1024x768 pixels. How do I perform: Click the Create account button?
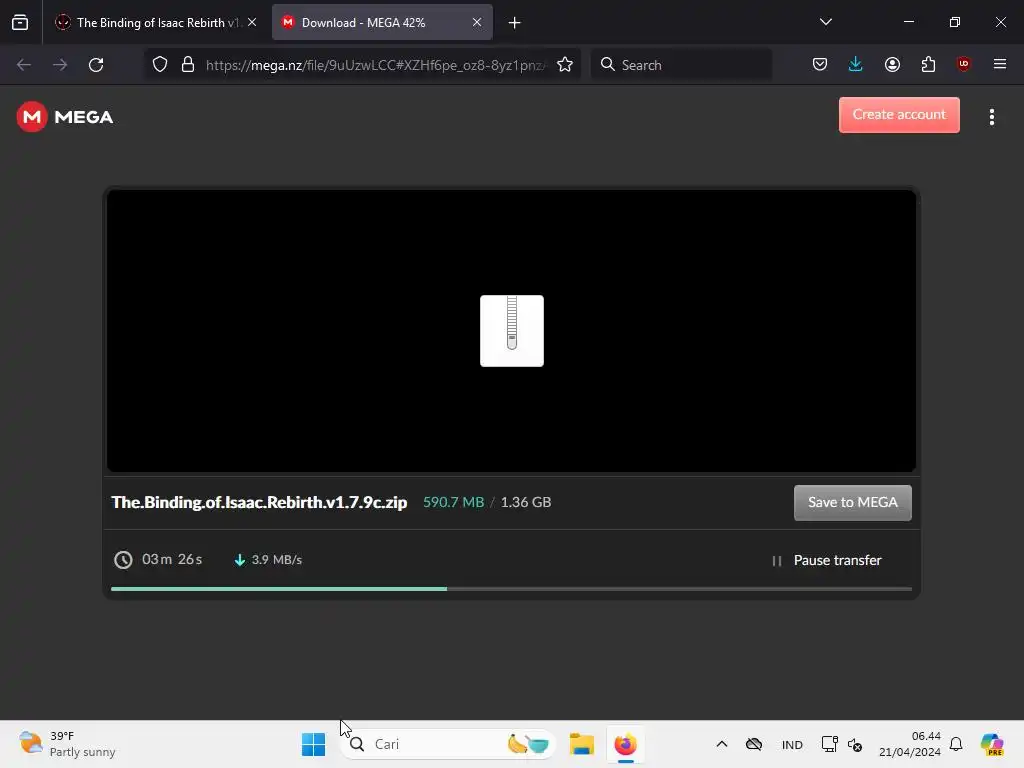point(899,115)
